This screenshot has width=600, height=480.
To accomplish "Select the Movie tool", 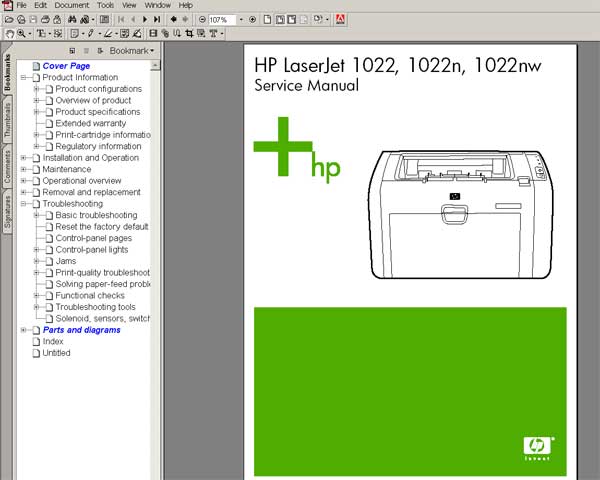I will tap(153, 34).
